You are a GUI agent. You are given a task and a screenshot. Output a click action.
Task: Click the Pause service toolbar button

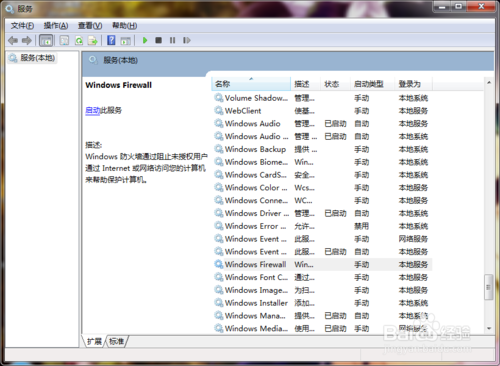[172, 40]
